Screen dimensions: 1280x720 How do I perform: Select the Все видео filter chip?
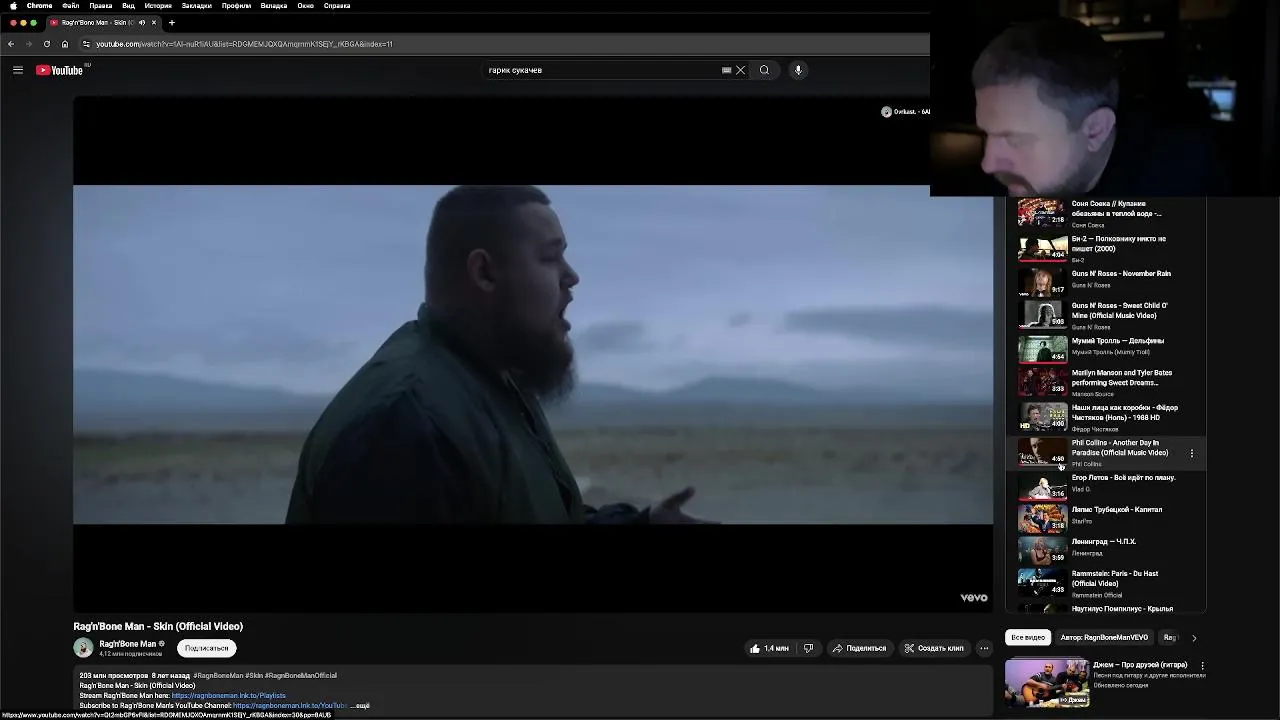point(1028,637)
